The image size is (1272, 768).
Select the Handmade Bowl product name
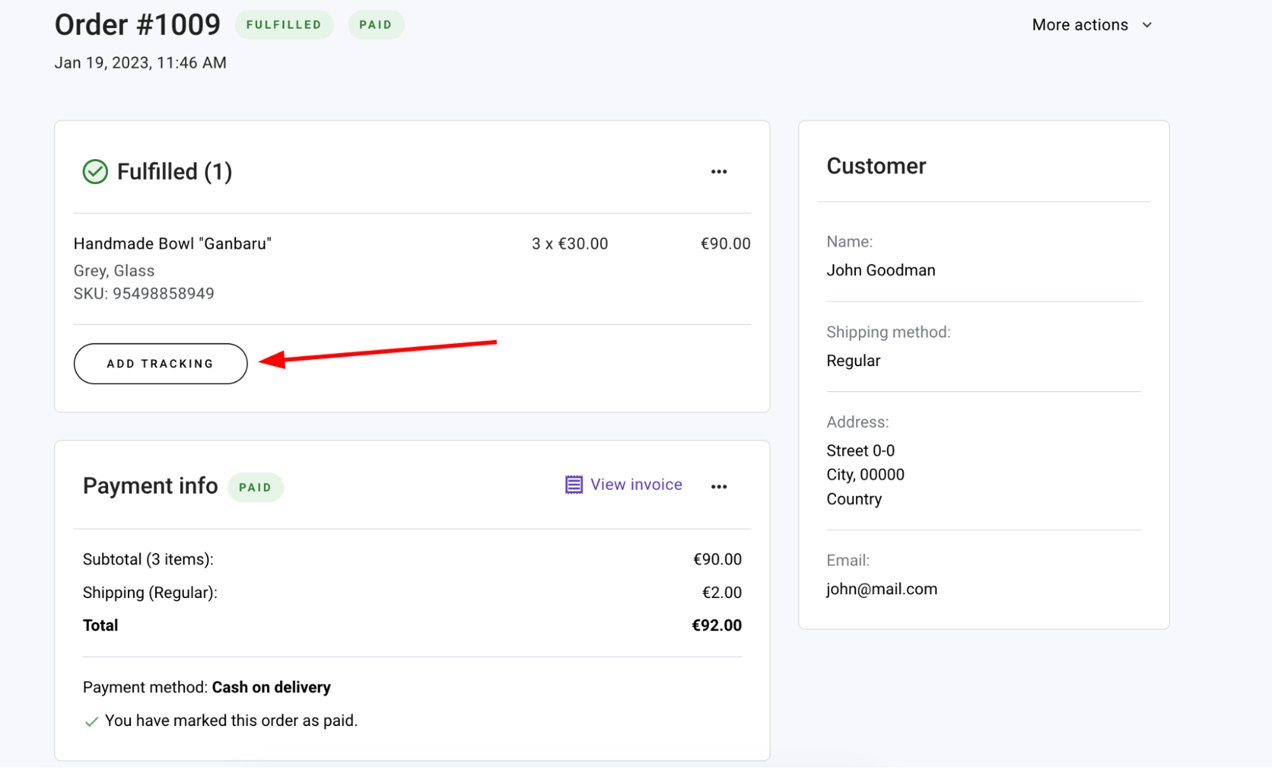[172, 243]
